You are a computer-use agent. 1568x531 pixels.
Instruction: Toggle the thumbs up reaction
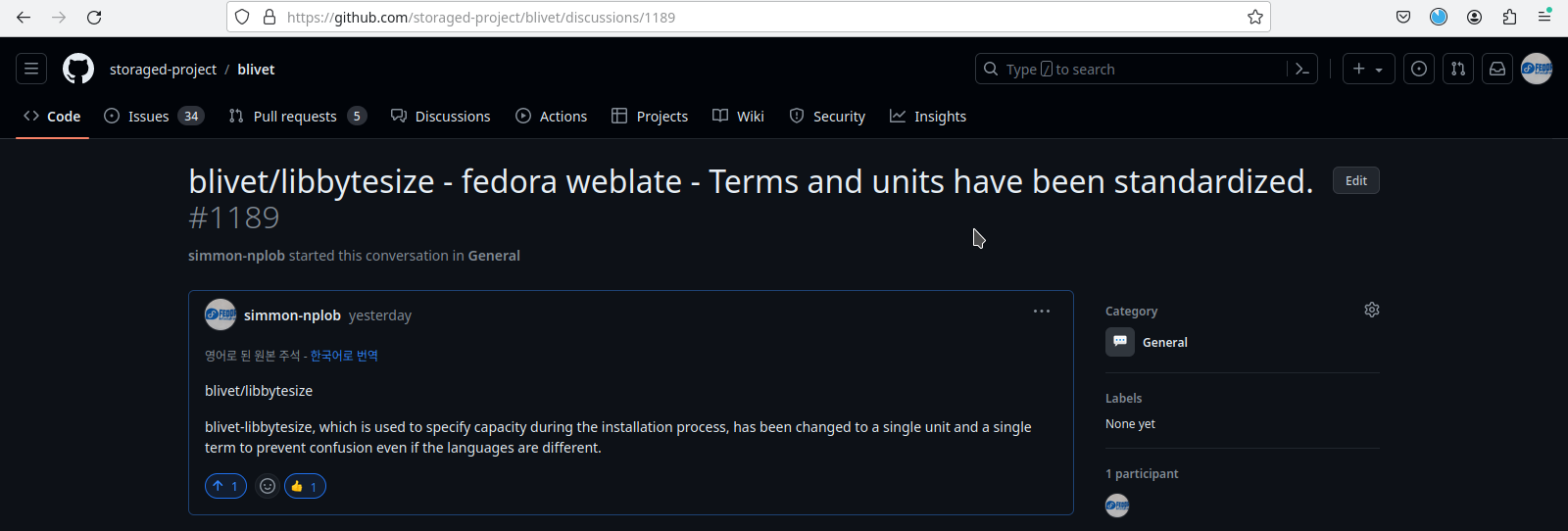click(x=305, y=486)
